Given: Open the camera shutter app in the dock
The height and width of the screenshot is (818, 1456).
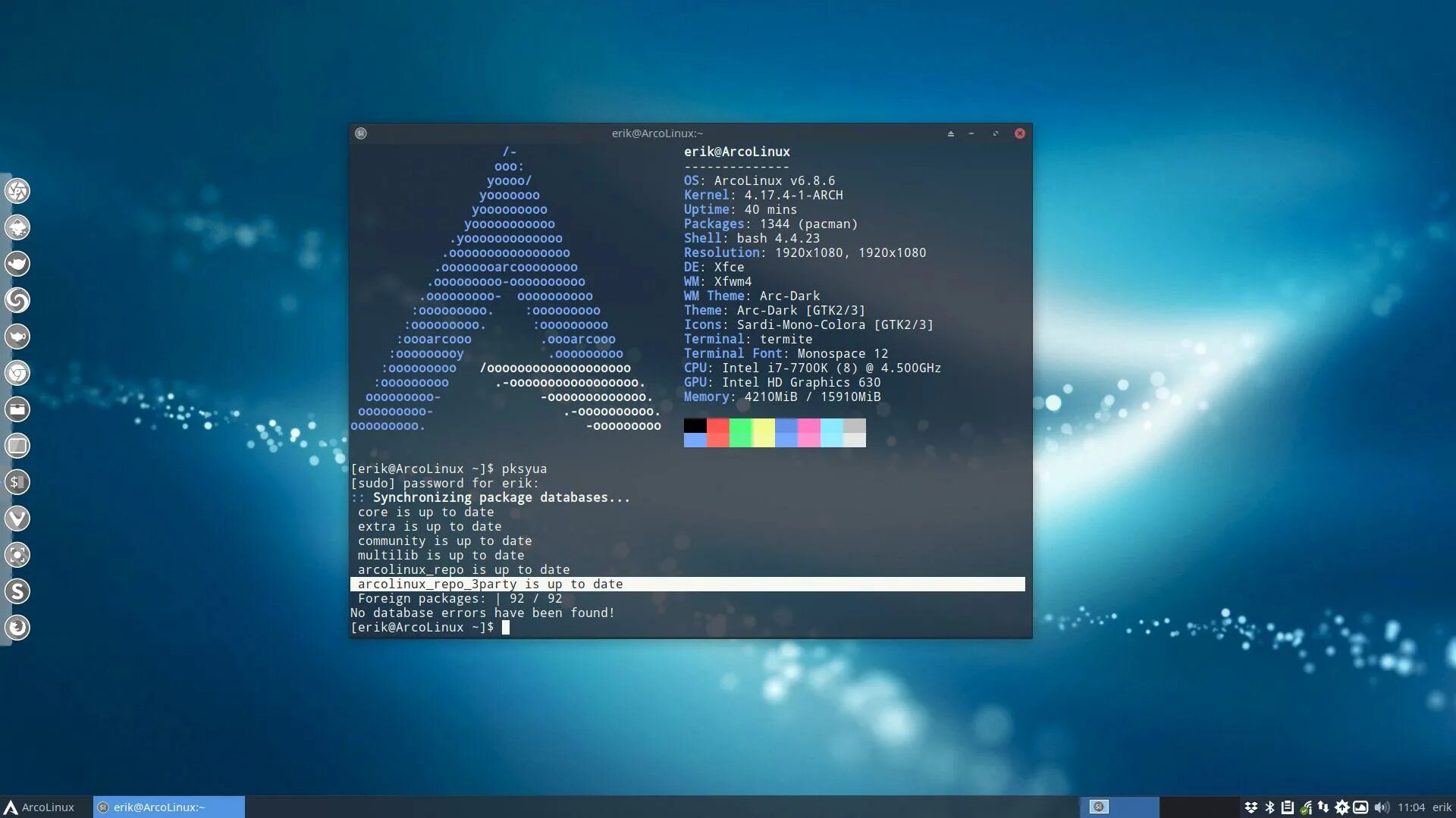Looking at the screenshot, I should (x=17, y=191).
